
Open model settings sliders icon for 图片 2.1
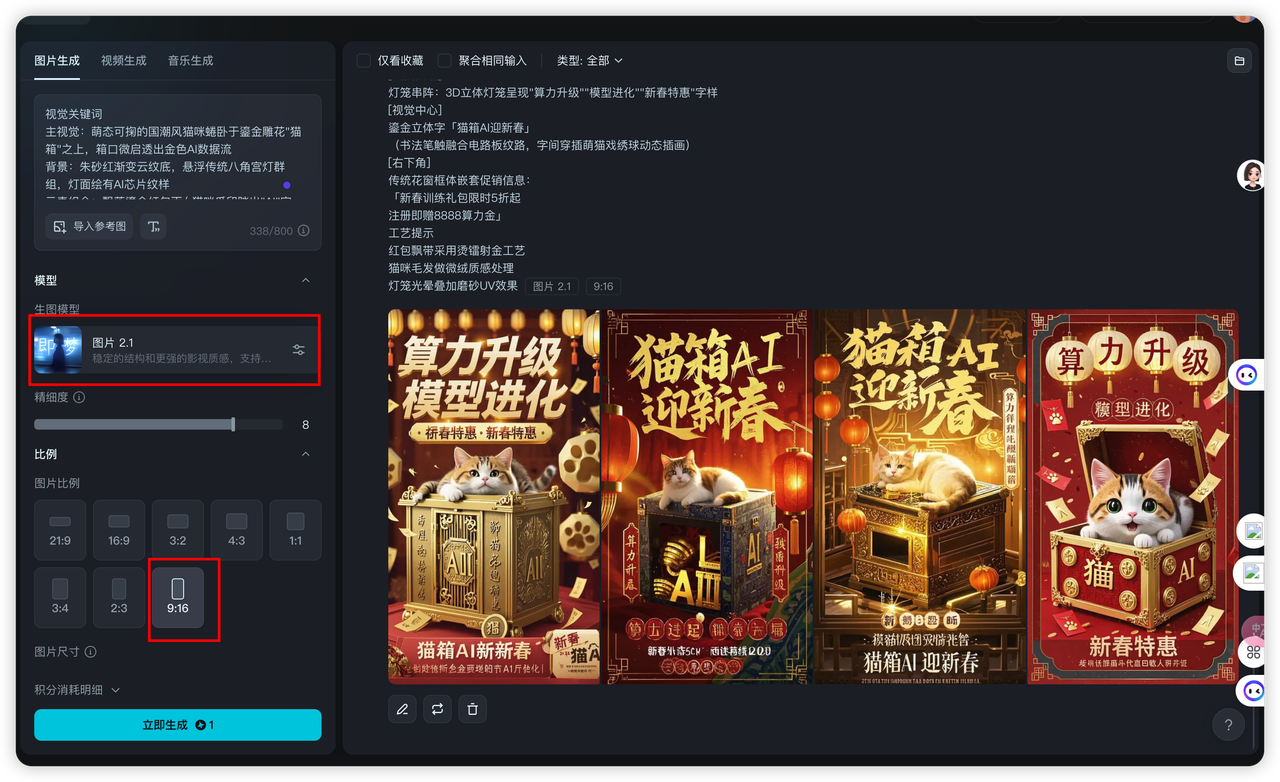coord(299,350)
